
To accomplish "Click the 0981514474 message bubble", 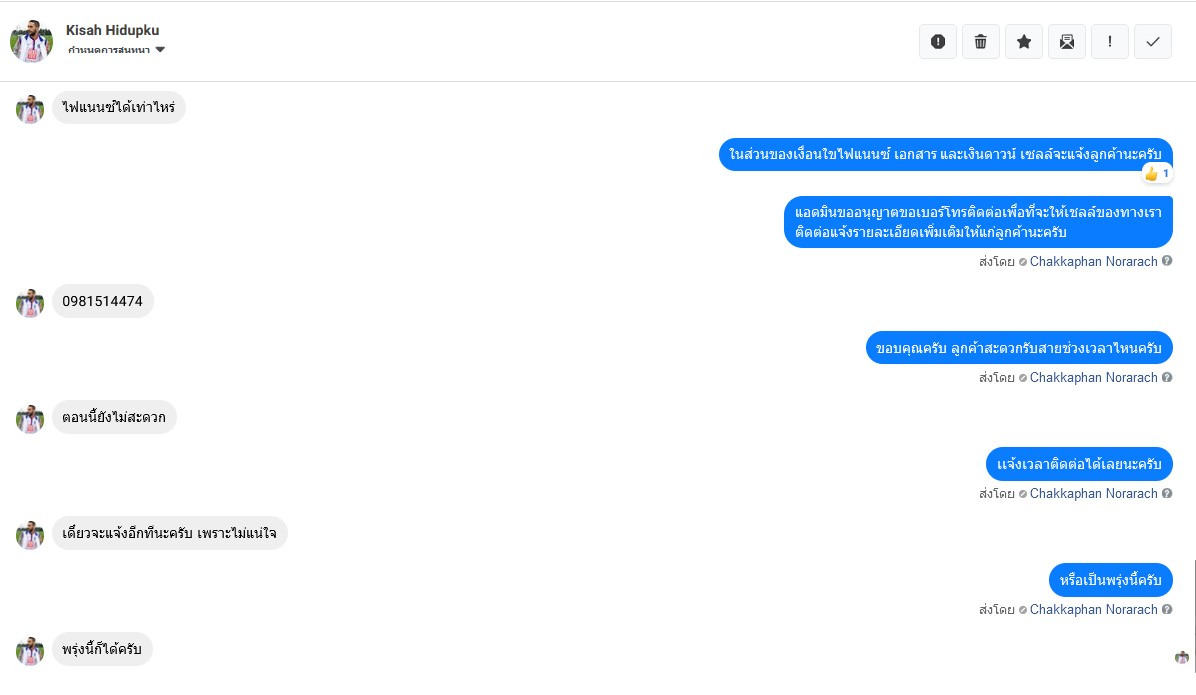I will pyautogui.click(x=103, y=301).
